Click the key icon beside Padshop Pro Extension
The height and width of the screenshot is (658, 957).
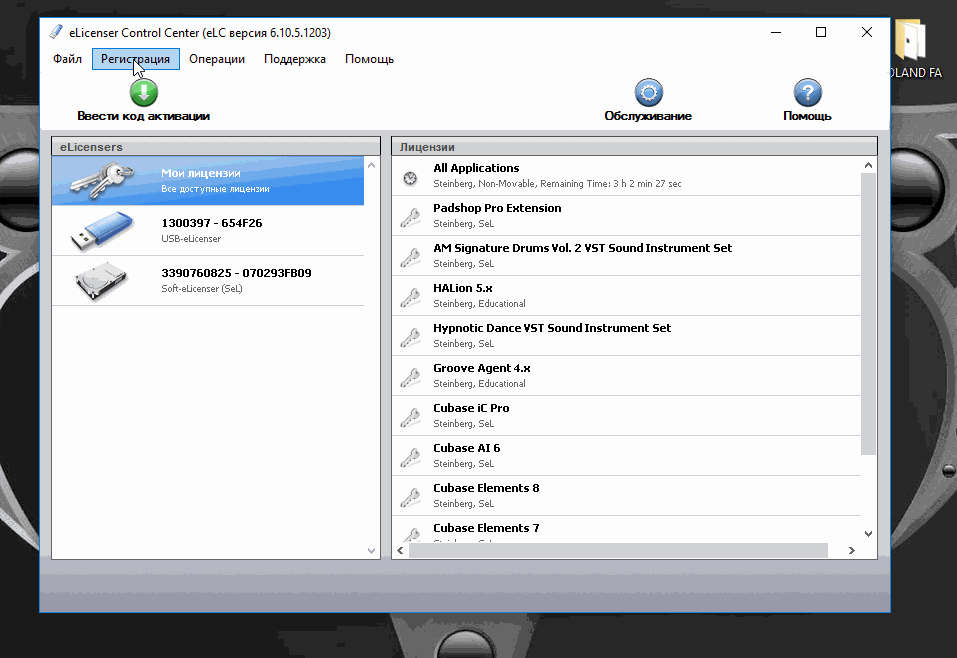click(x=411, y=217)
